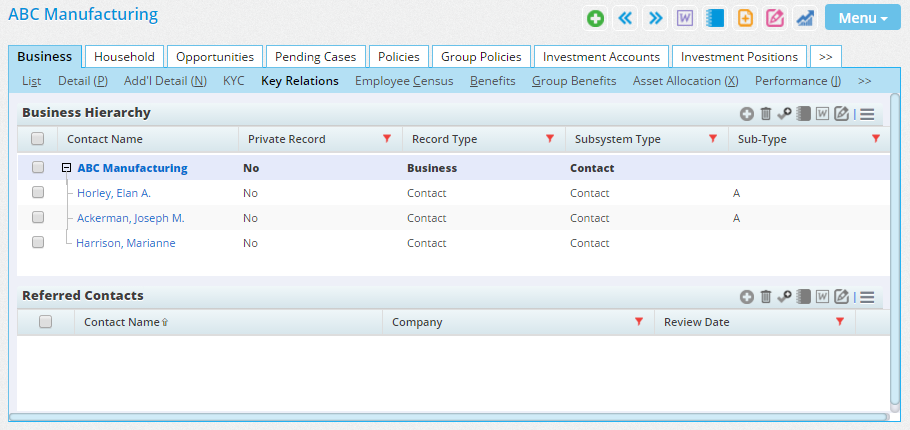
Task: Filter the Record Type column
Action: coord(549,139)
